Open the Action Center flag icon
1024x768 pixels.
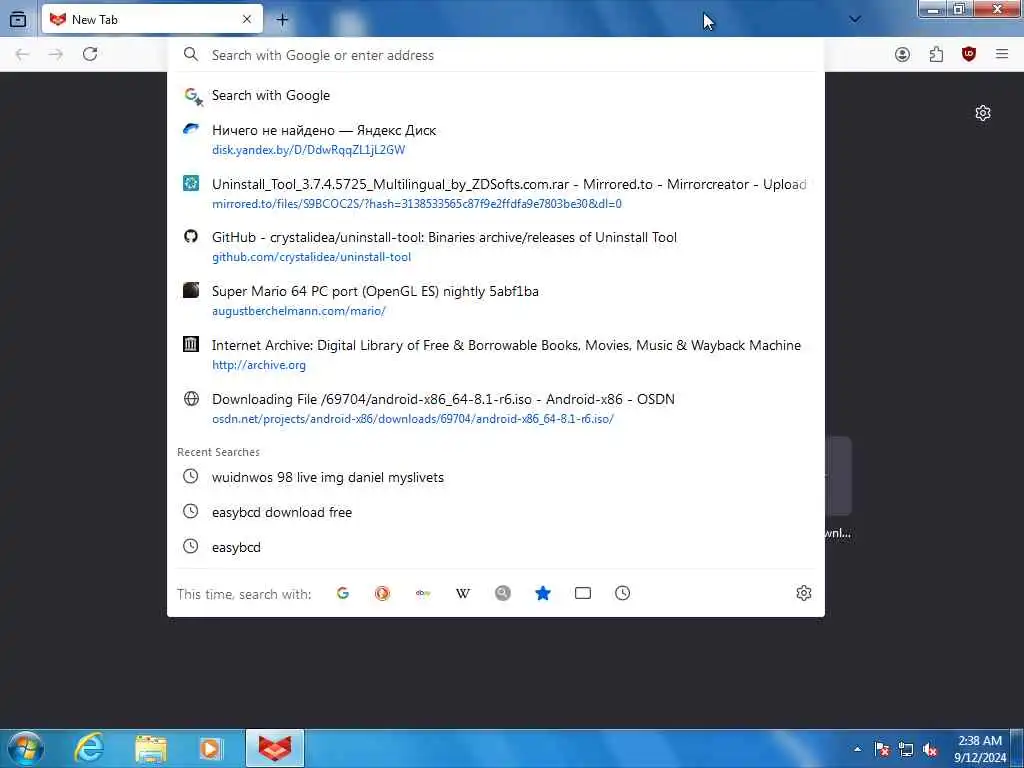tap(882, 749)
